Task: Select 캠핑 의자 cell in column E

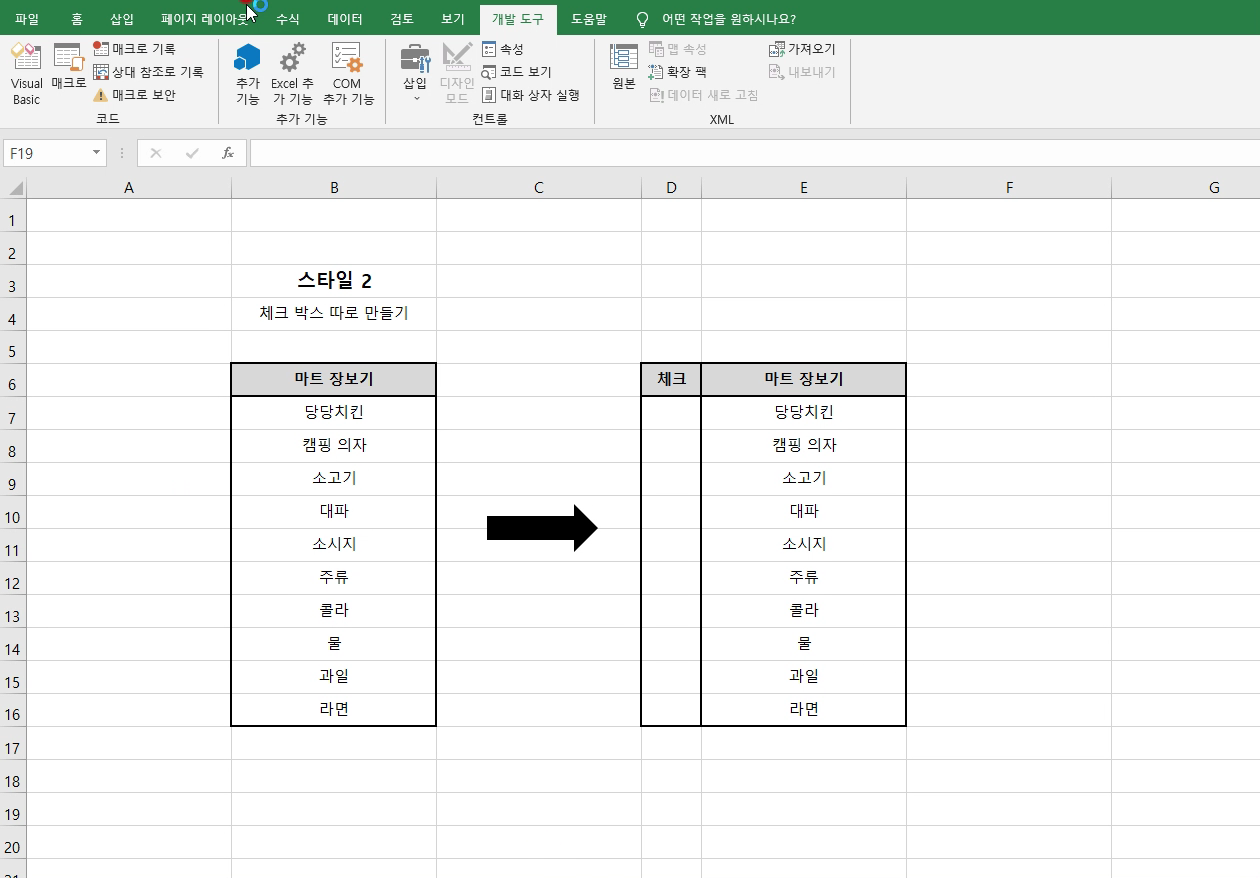Action: click(804, 445)
